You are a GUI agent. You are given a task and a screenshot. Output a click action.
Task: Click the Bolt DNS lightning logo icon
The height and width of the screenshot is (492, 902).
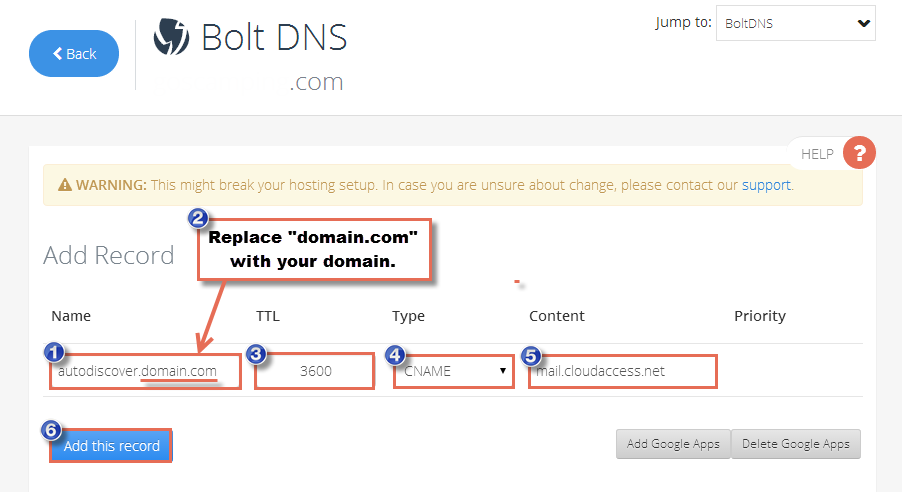pos(171,37)
